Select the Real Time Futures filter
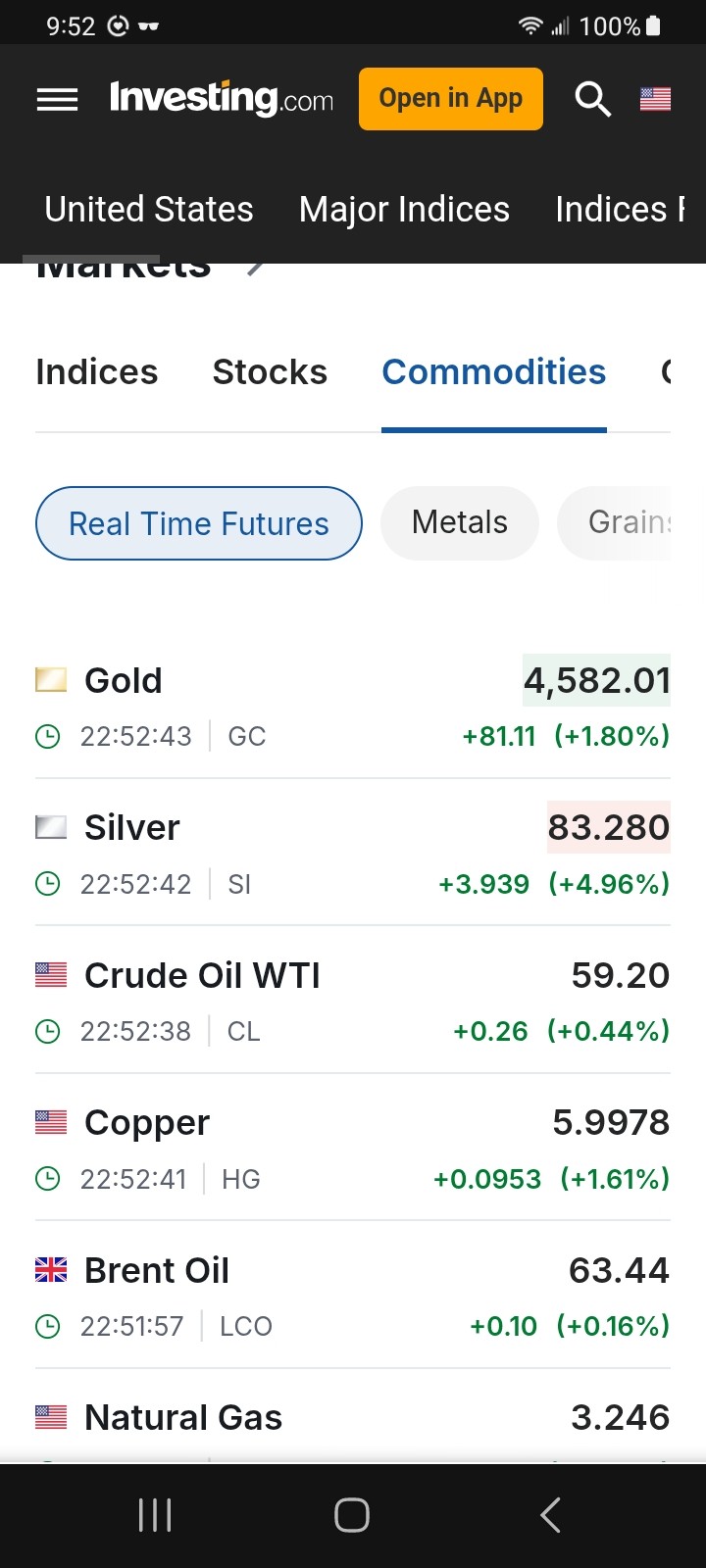706x1568 pixels. (199, 523)
